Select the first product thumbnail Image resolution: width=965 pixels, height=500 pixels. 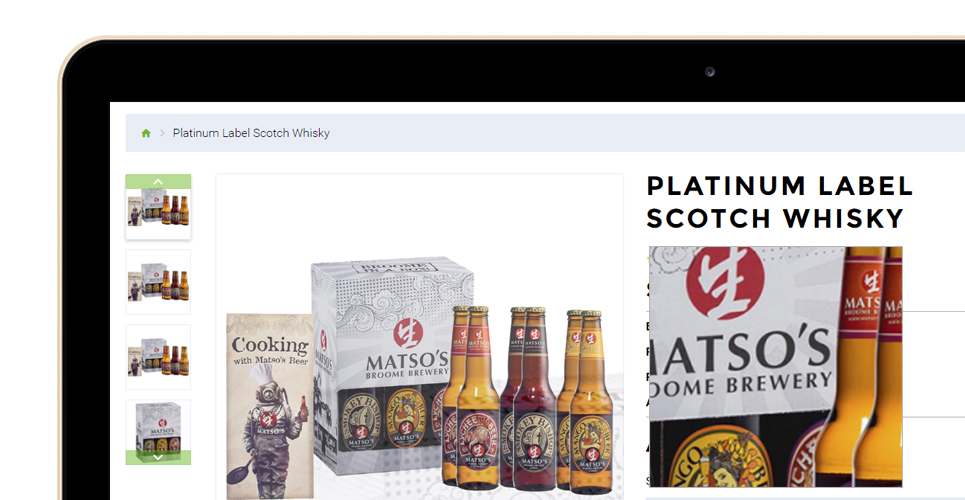point(158,209)
